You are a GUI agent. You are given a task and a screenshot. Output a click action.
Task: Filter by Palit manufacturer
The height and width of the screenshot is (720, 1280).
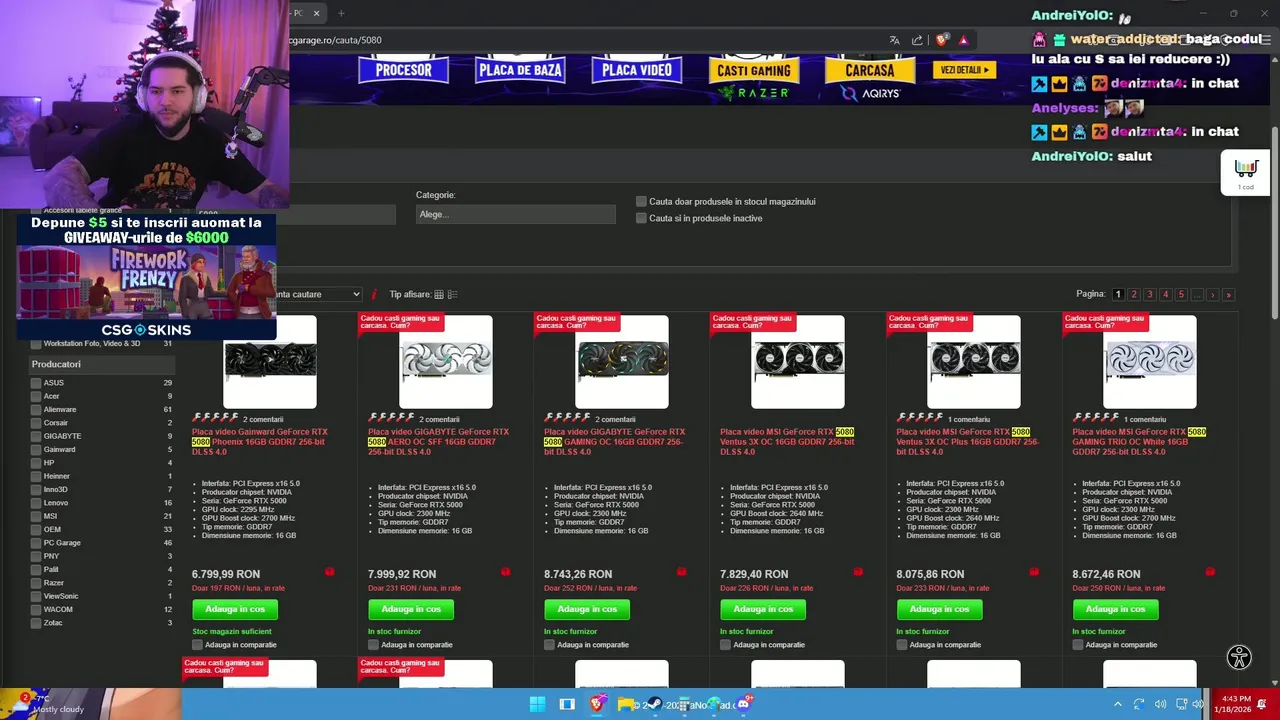coord(36,570)
